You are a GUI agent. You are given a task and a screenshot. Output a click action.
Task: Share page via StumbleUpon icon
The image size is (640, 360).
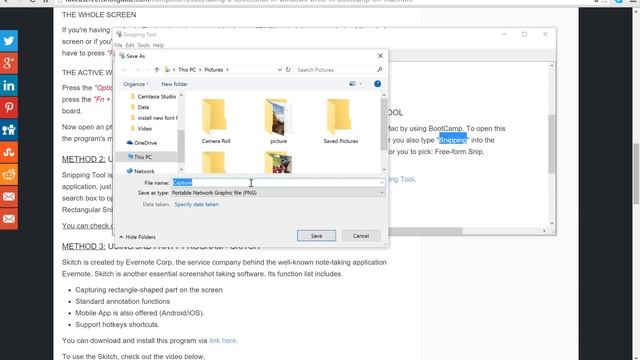(x=9, y=152)
